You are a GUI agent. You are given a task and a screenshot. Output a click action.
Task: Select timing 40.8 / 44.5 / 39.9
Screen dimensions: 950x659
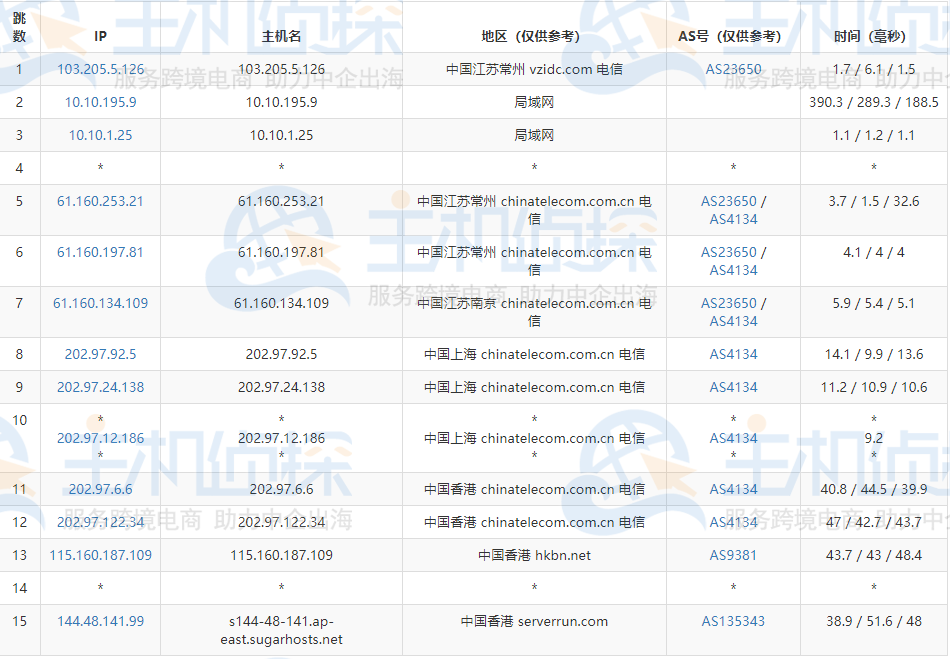point(874,489)
